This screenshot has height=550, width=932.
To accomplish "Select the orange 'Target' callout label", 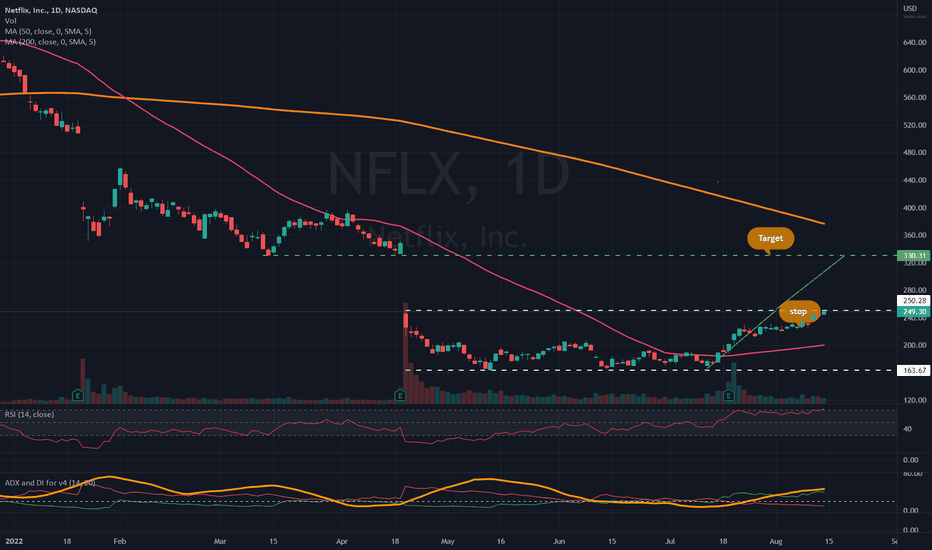I will coord(770,238).
